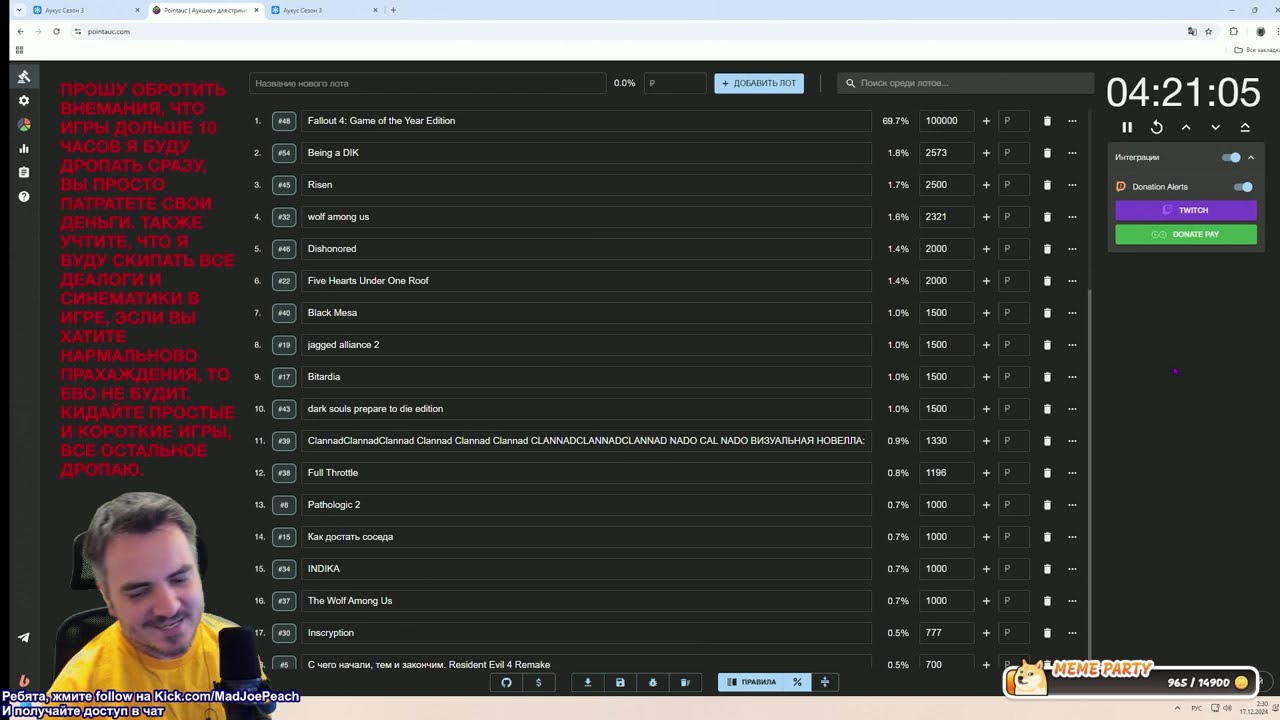This screenshot has height=720, width=1280.
Task: Bookmark the page with the star icon
Action: [1208, 31]
